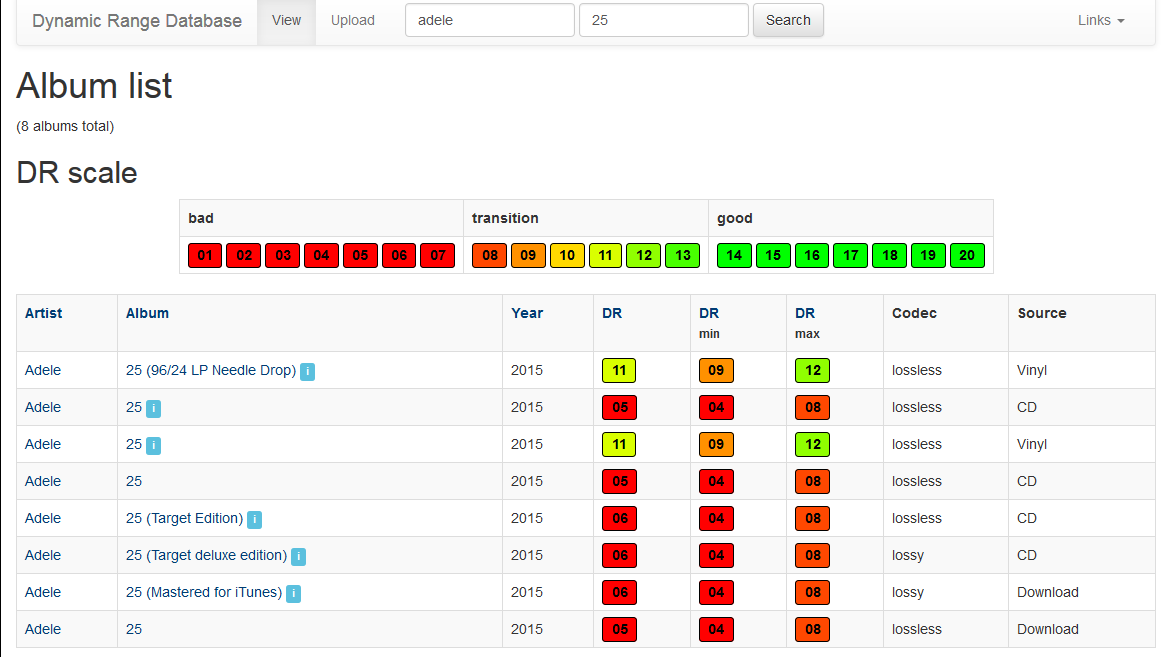
Task: Sort table by Year column
Action: (527, 313)
